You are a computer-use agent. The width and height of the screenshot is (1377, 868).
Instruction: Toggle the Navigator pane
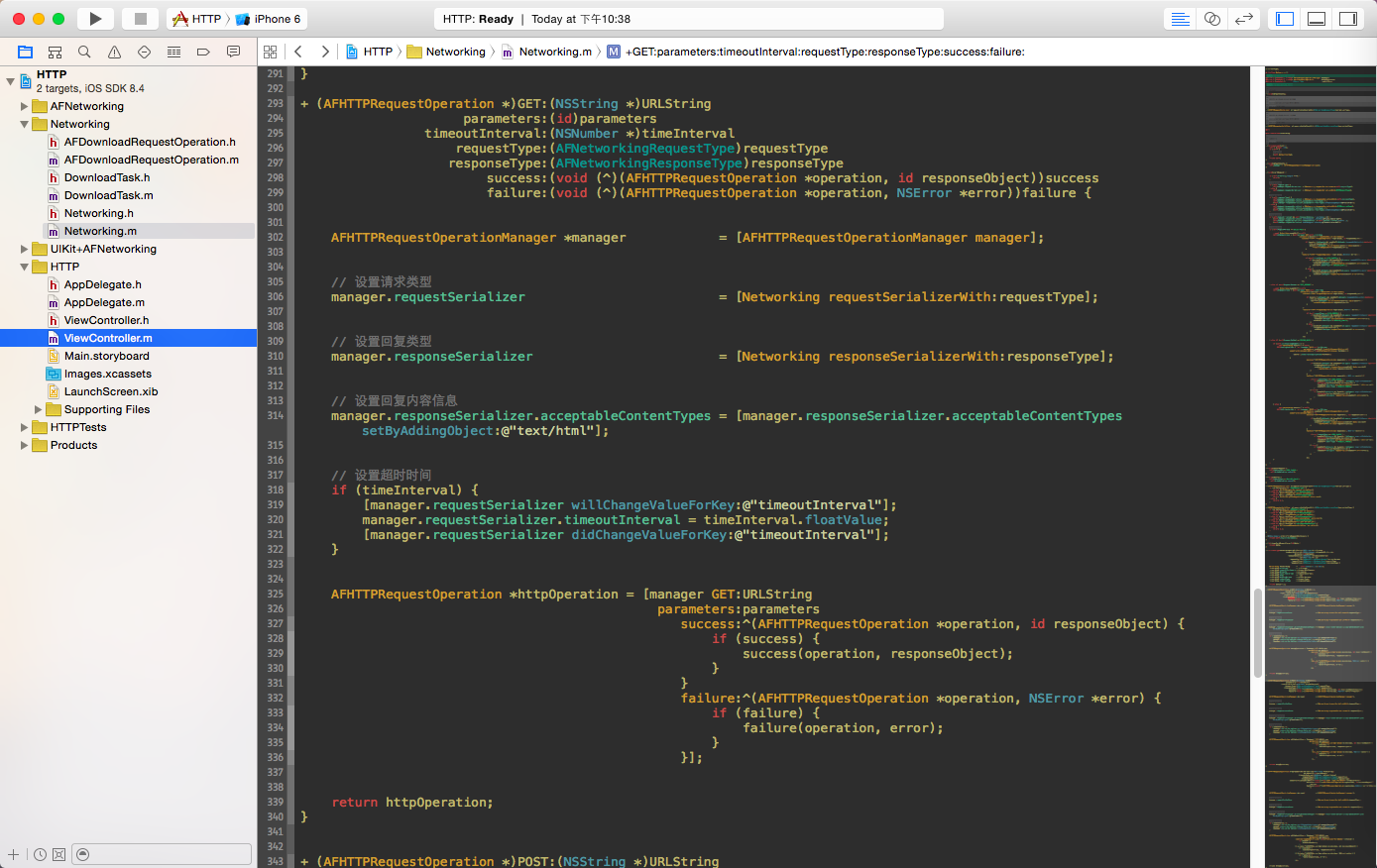click(1285, 19)
